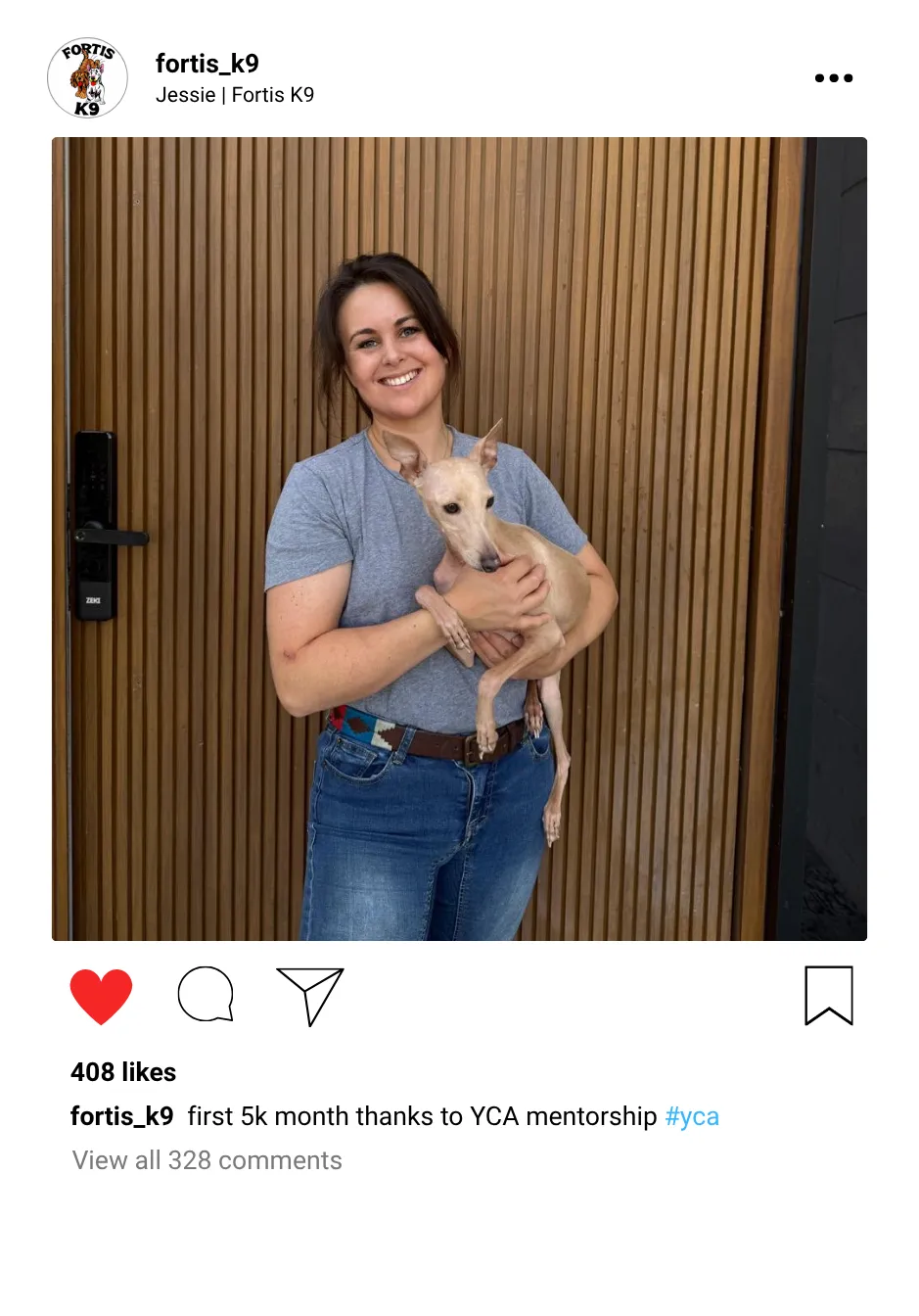919x1316 pixels.
Task: View the list of 408 likes
Action: click(x=123, y=1072)
